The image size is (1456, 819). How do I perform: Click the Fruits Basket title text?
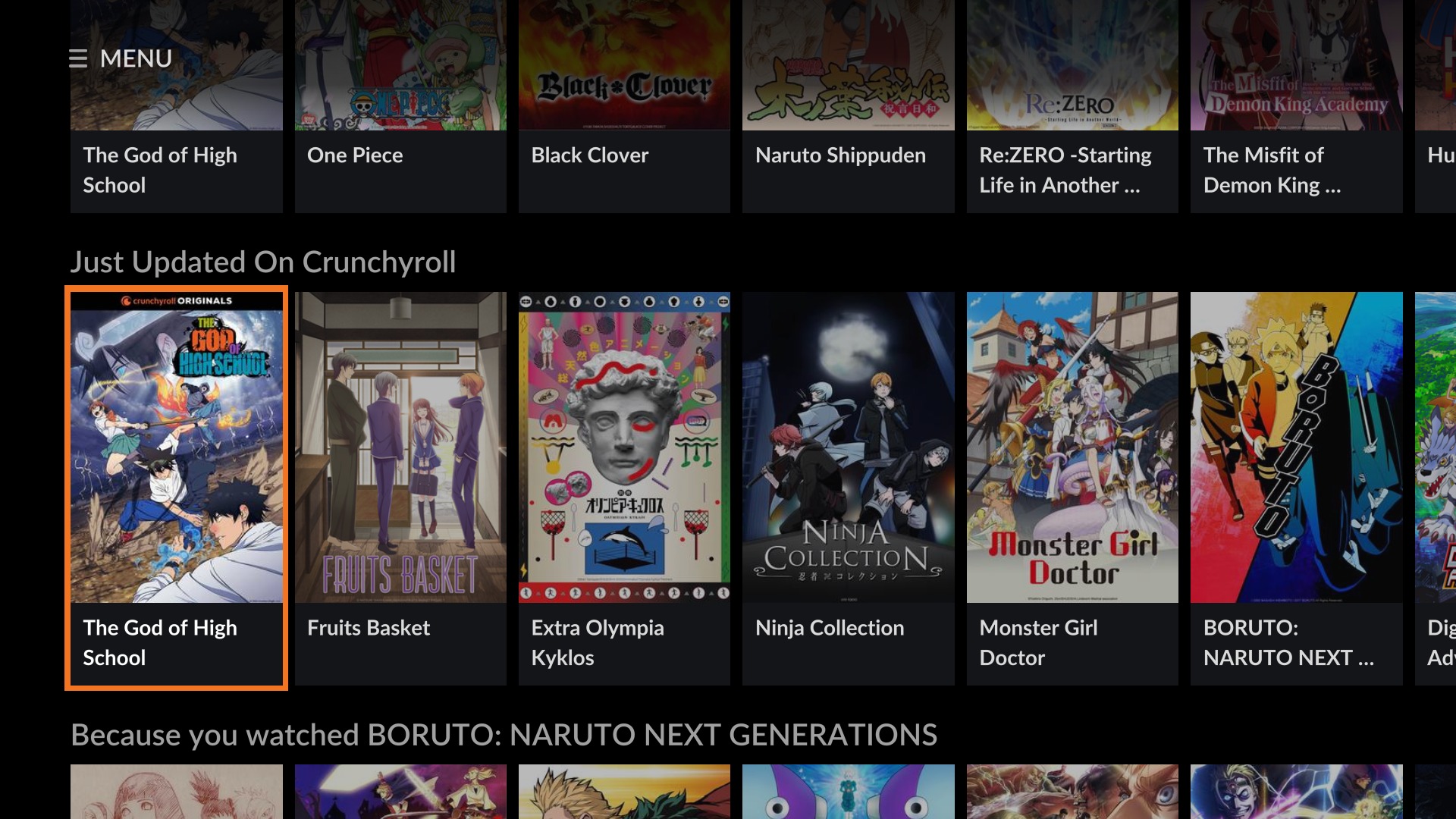tap(369, 628)
